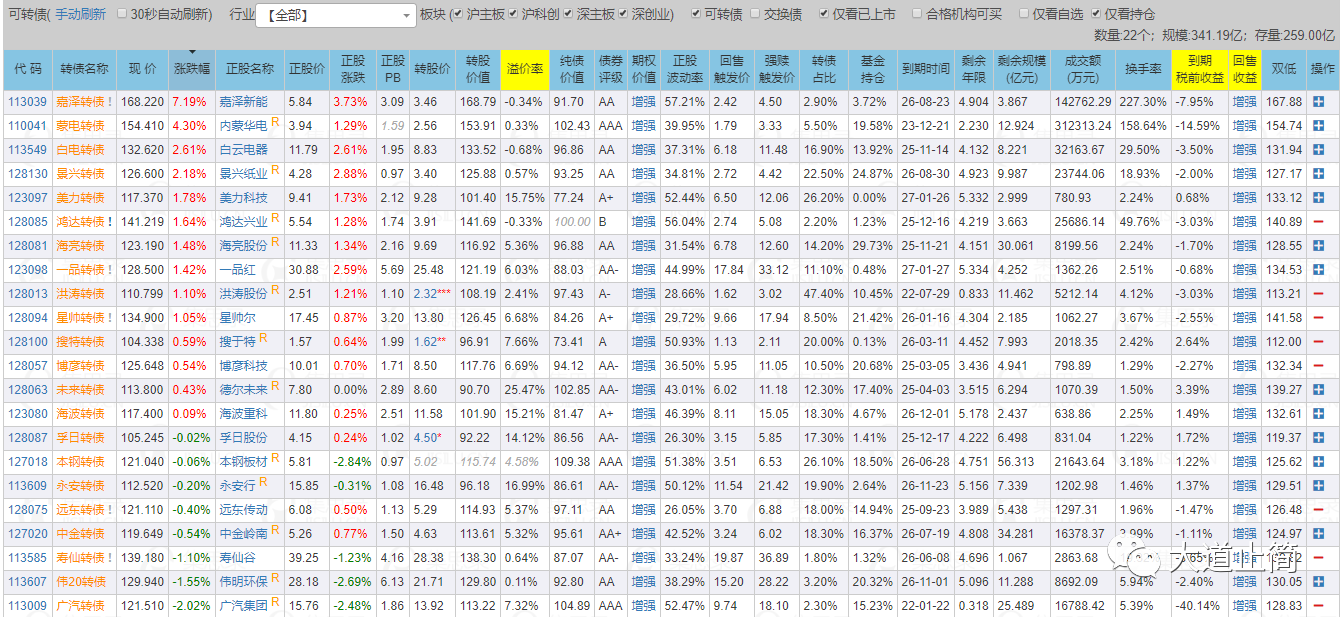The height and width of the screenshot is (617, 1343).
Task: Sort by 换手率 column header
Action: tap(1143, 69)
